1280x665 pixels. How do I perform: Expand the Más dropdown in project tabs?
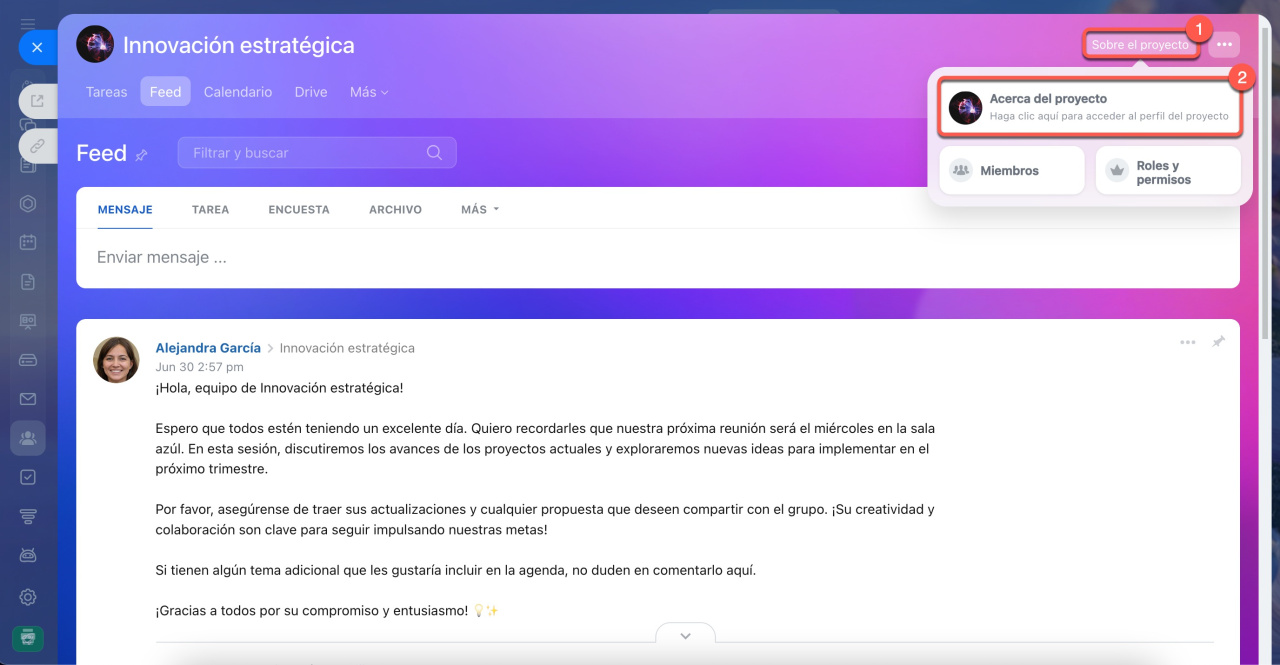369,91
